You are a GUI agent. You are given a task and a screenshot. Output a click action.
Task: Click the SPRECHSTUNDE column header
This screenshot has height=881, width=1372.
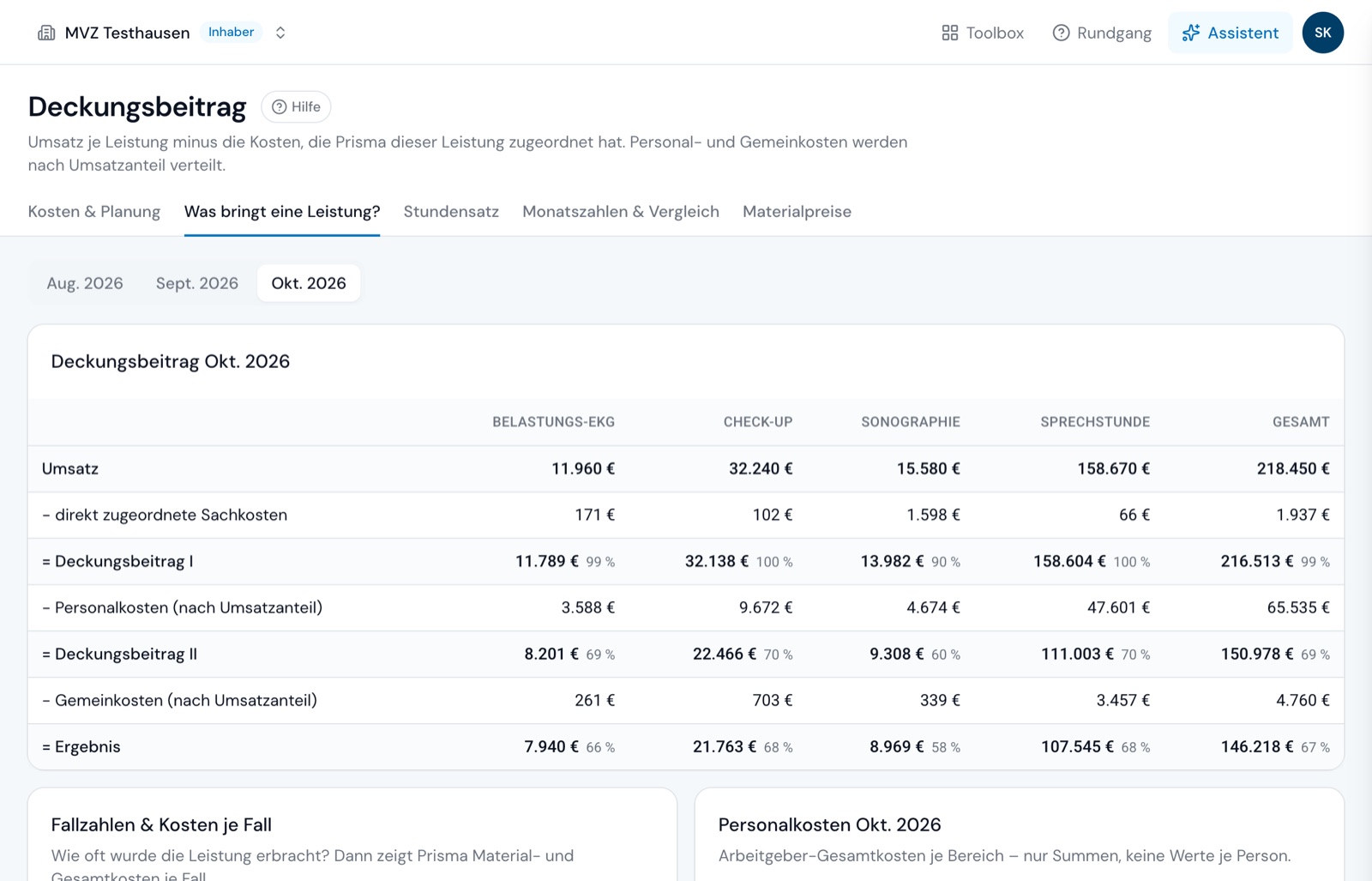click(x=1095, y=422)
